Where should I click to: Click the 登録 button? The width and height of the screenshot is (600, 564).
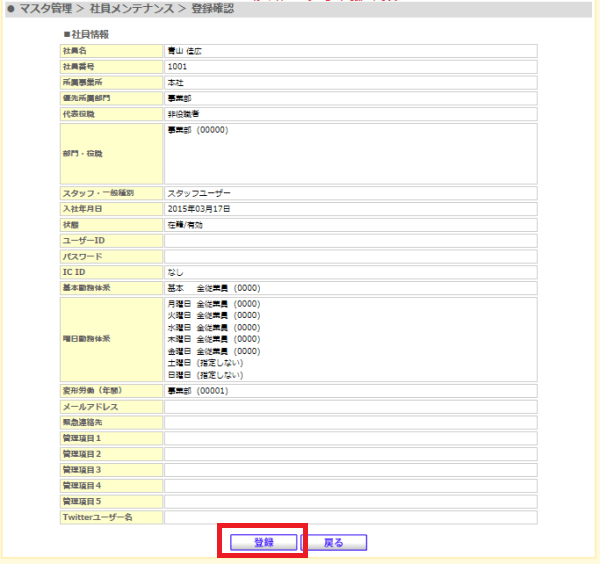coord(263,542)
